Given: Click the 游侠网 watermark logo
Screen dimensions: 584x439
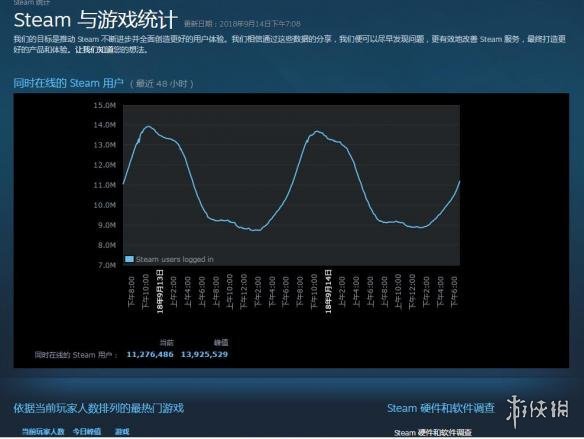Looking at the screenshot, I should [x=537, y=411].
